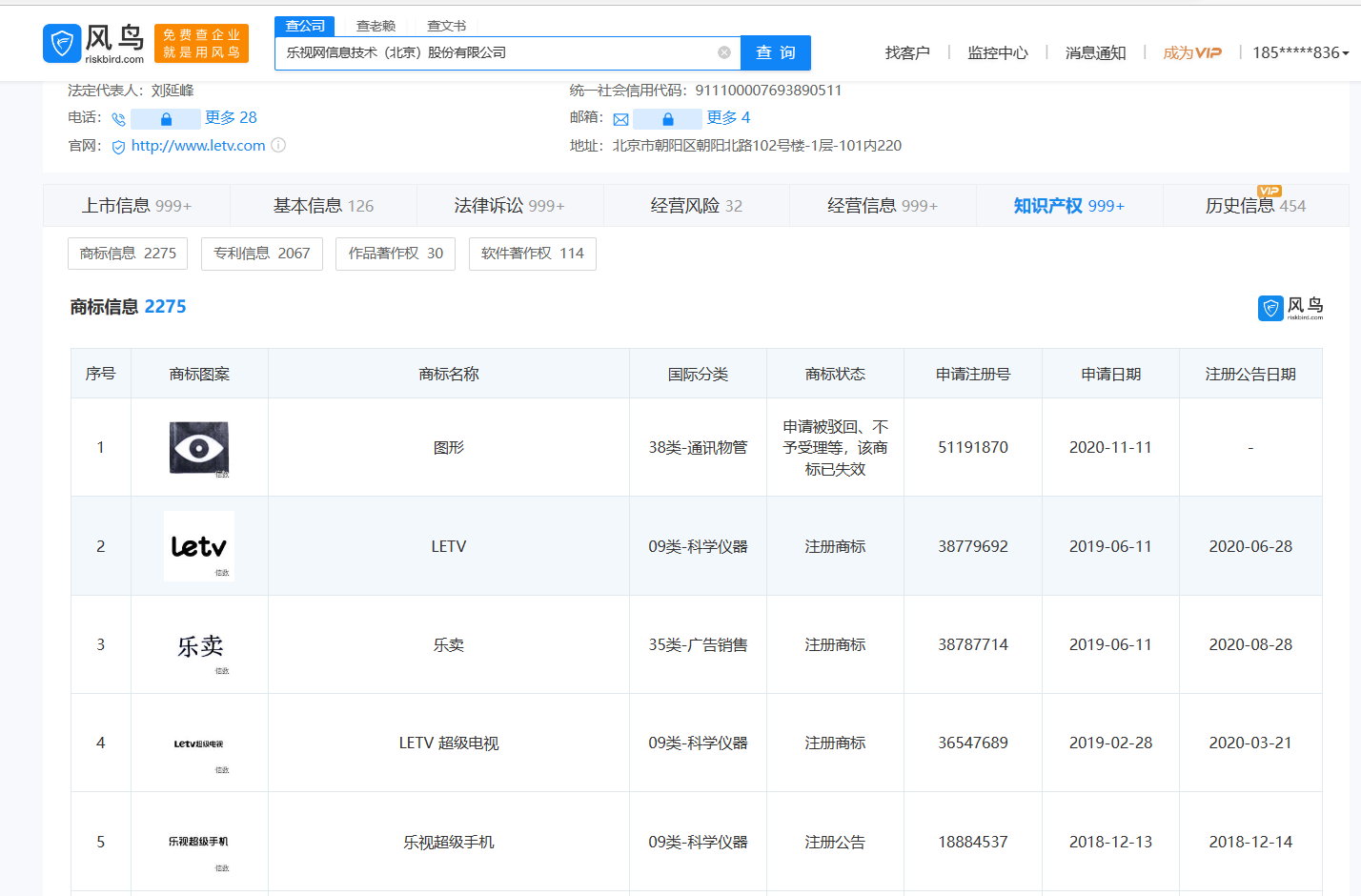Click the 注册公告日期 column header

coord(1250,375)
